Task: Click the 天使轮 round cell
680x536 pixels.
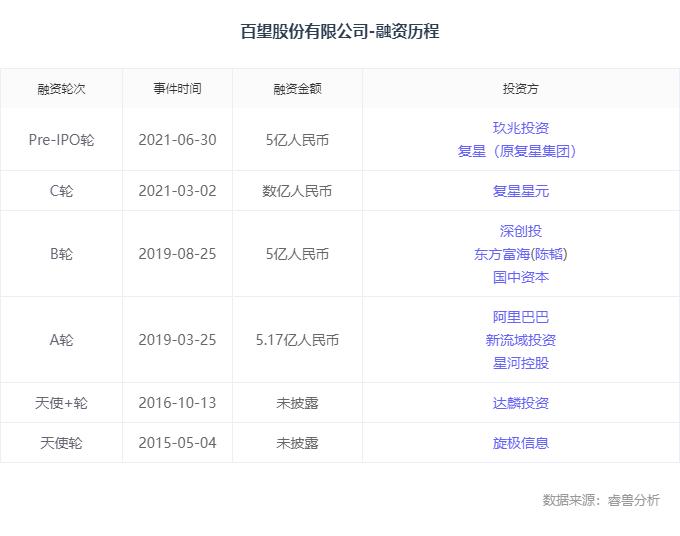Action: pos(61,443)
